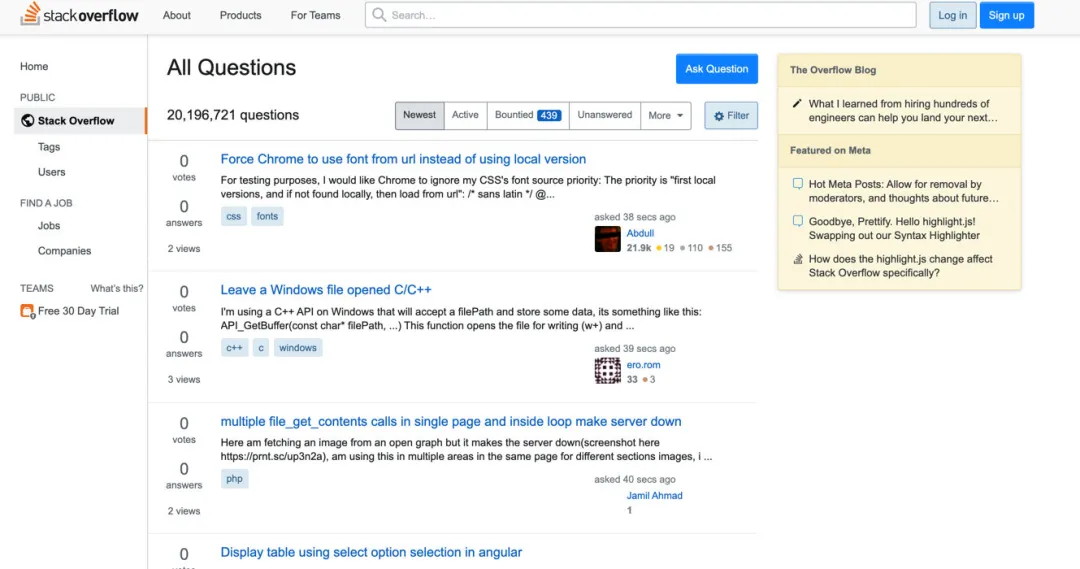Select Stack Overflow in sidebar
Screen dimensions: 1080x569
click(80, 121)
